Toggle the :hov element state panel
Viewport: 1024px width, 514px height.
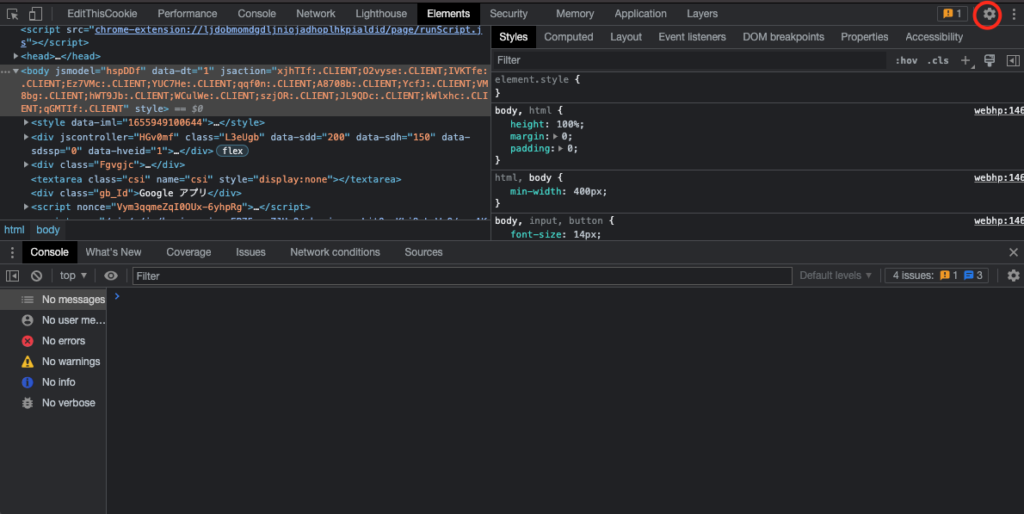pyautogui.click(x=906, y=61)
